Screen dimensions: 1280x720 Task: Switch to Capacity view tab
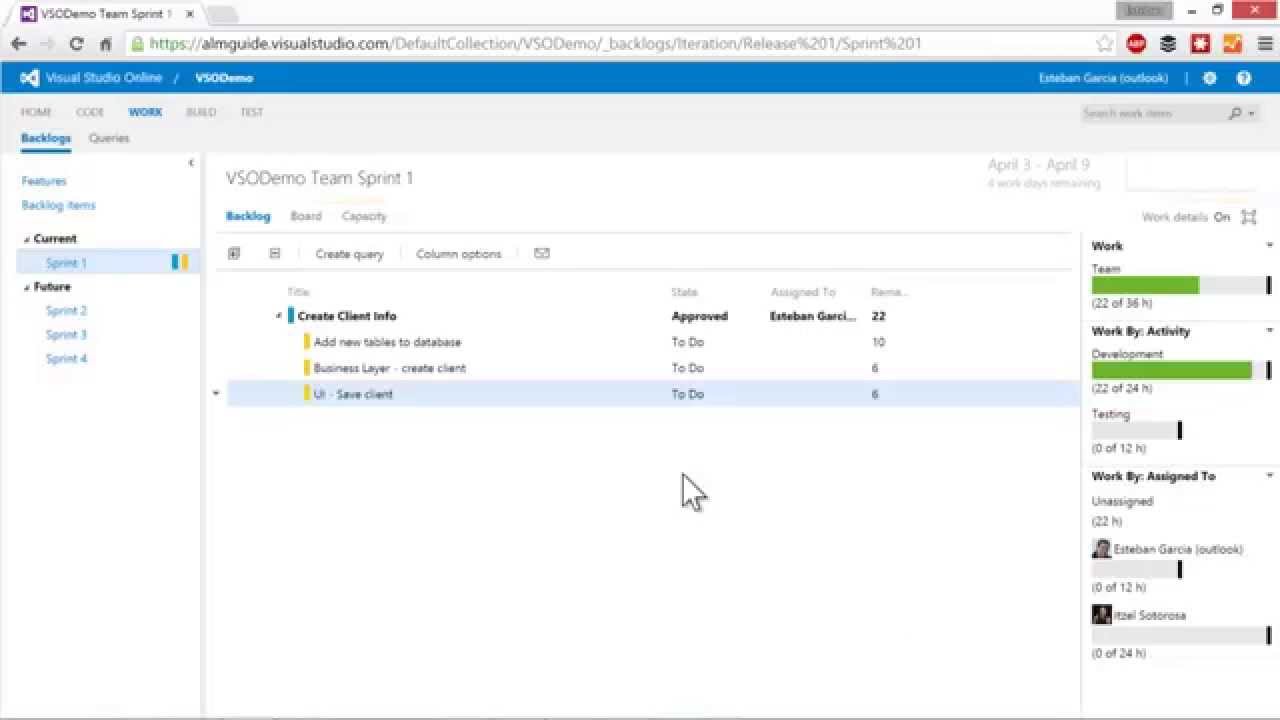pyautogui.click(x=364, y=216)
